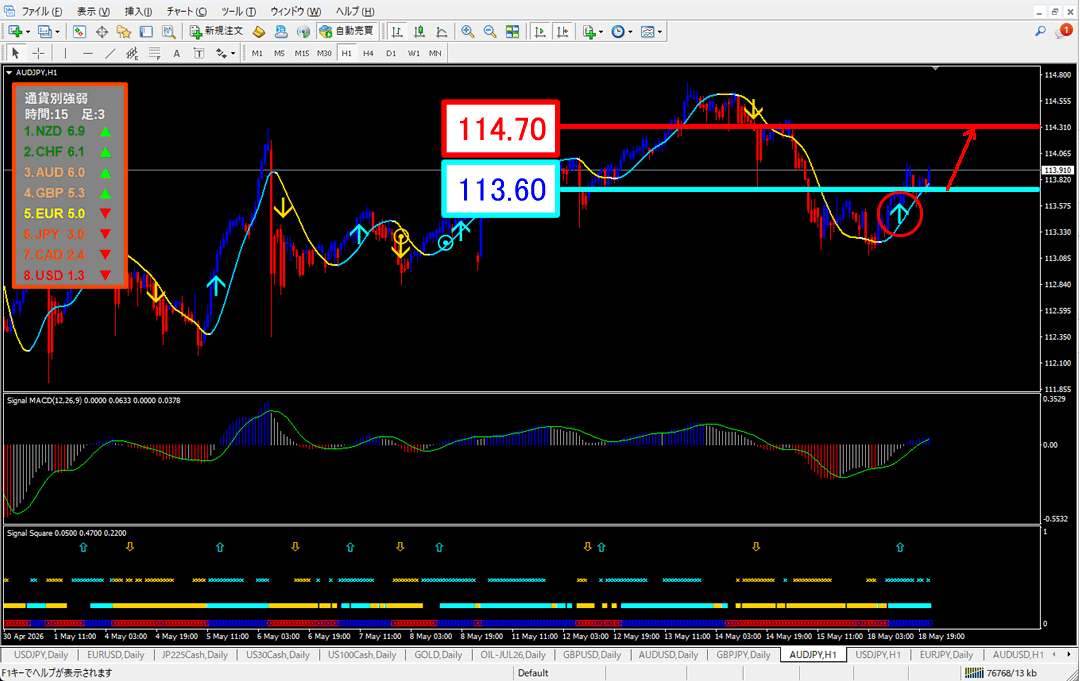Switch chart to line chart mode

click(442, 32)
